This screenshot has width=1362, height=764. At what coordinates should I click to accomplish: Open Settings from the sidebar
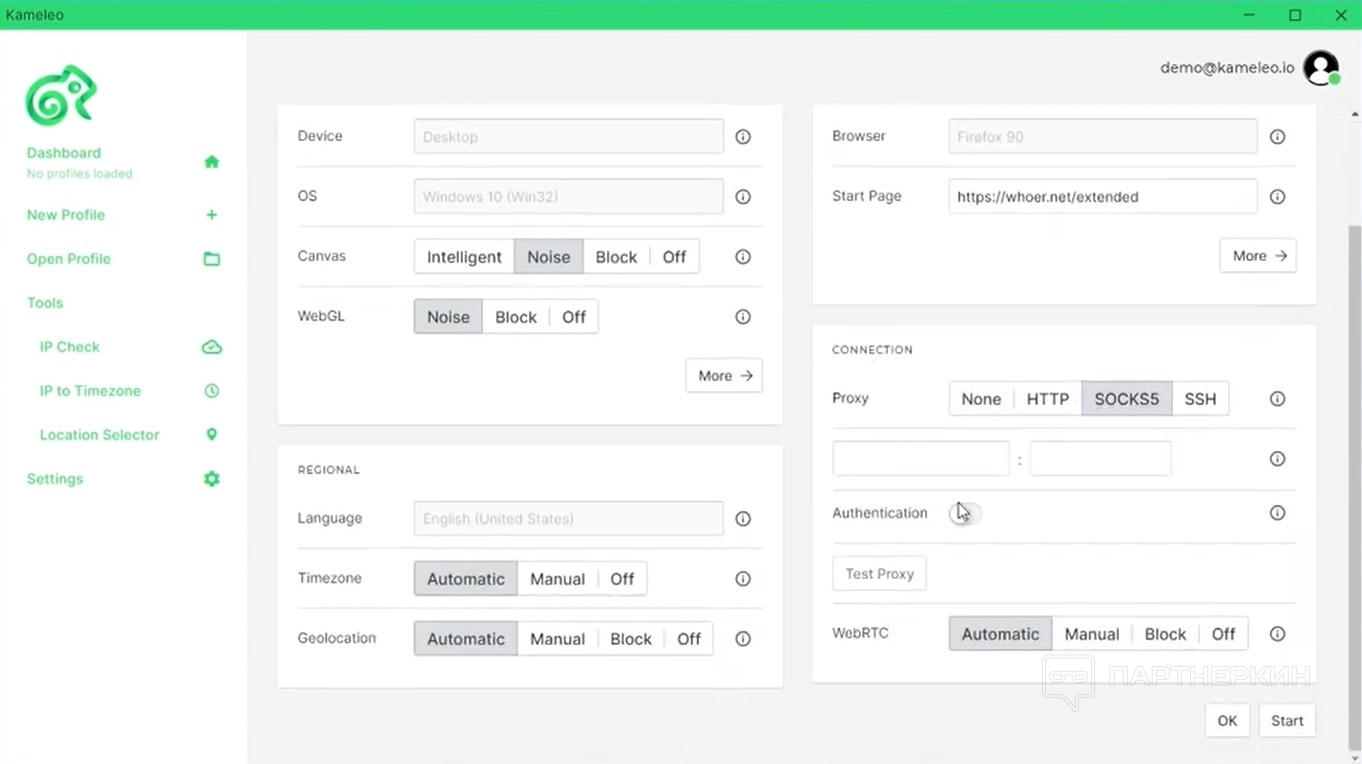pyautogui.click(x=55, y=479)
